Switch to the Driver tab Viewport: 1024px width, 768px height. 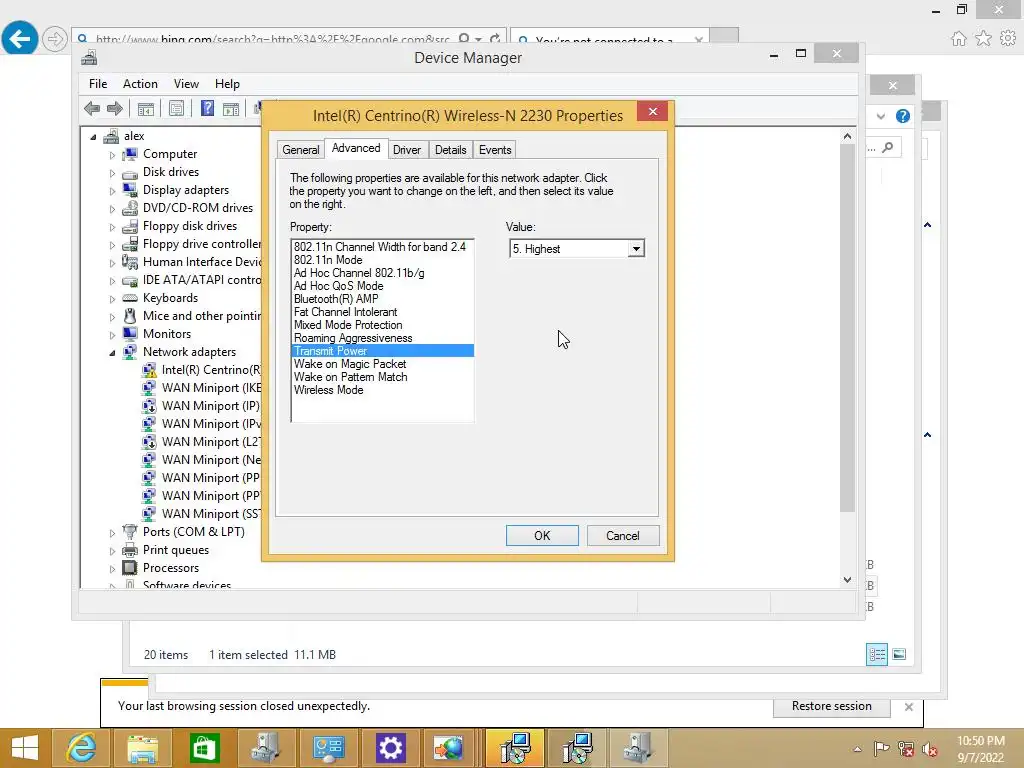[407, 150]
